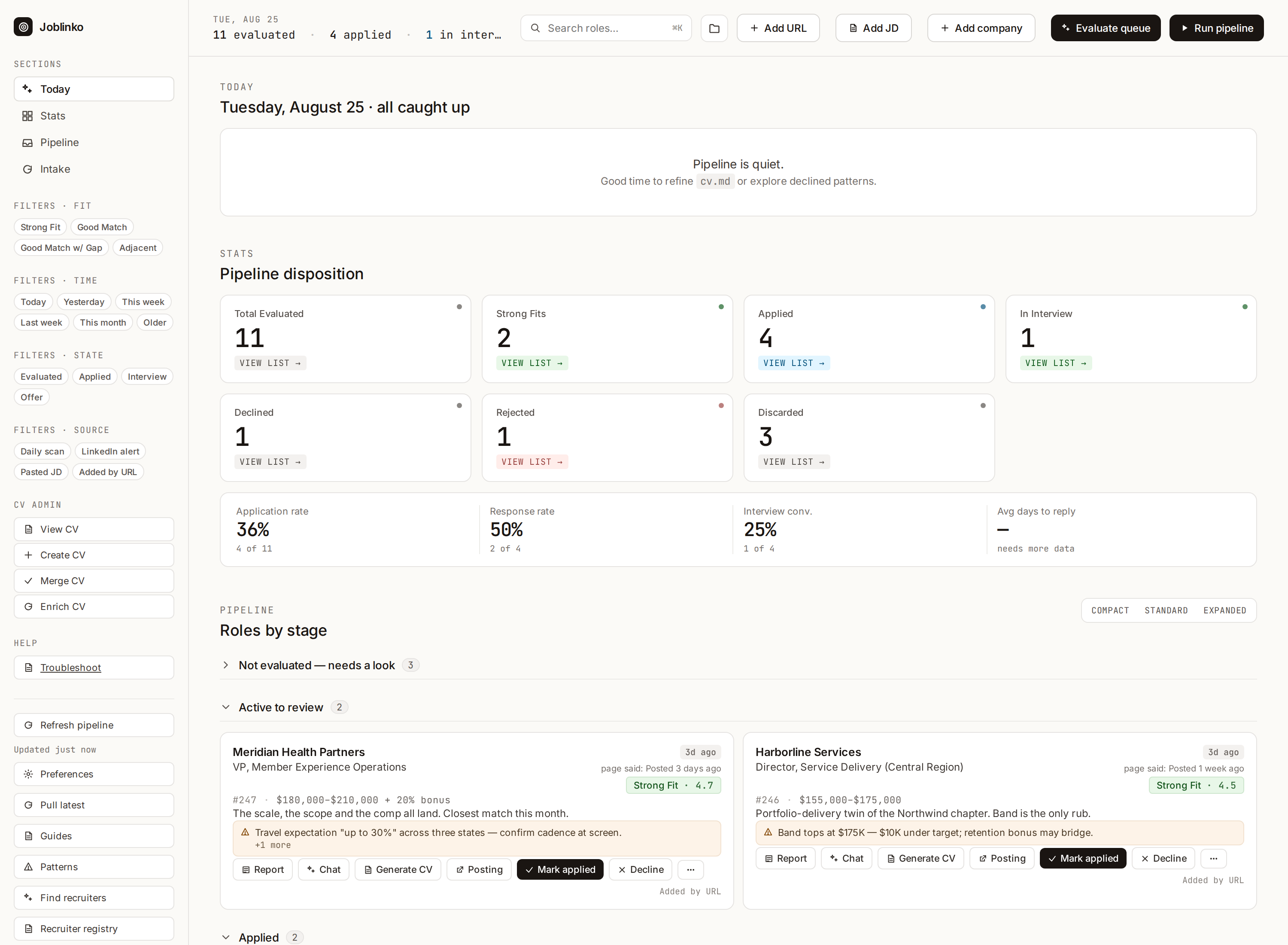Enable the LinkedIn alert source filter
This screenshot has height=945, width=1288.
(110, 451)
